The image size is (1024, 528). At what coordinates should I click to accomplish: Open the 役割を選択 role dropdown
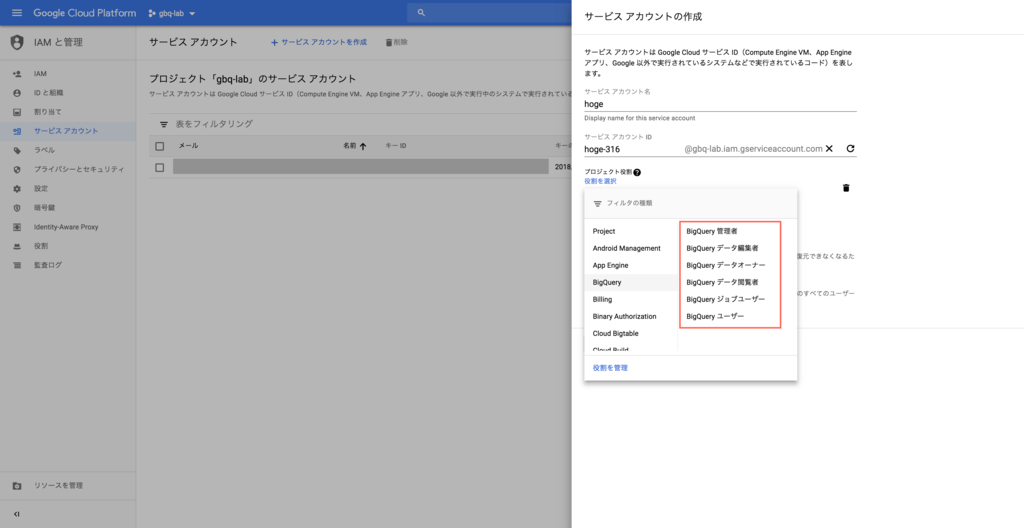[600, 181]
